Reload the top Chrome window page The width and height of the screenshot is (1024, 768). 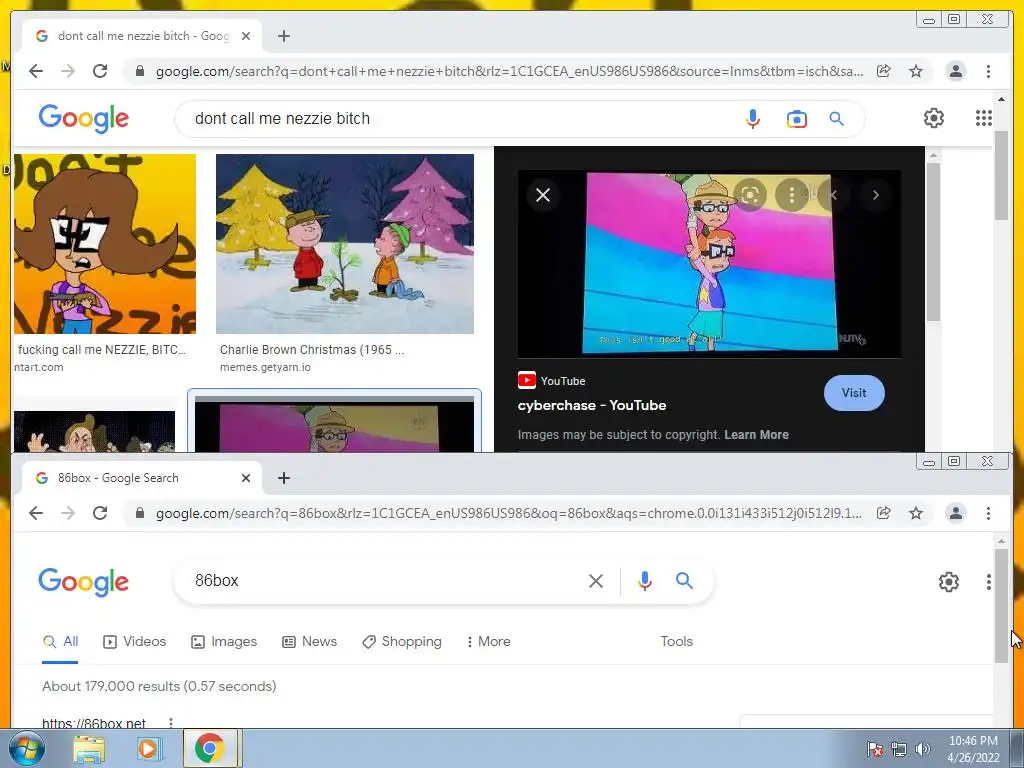point(100,71)
